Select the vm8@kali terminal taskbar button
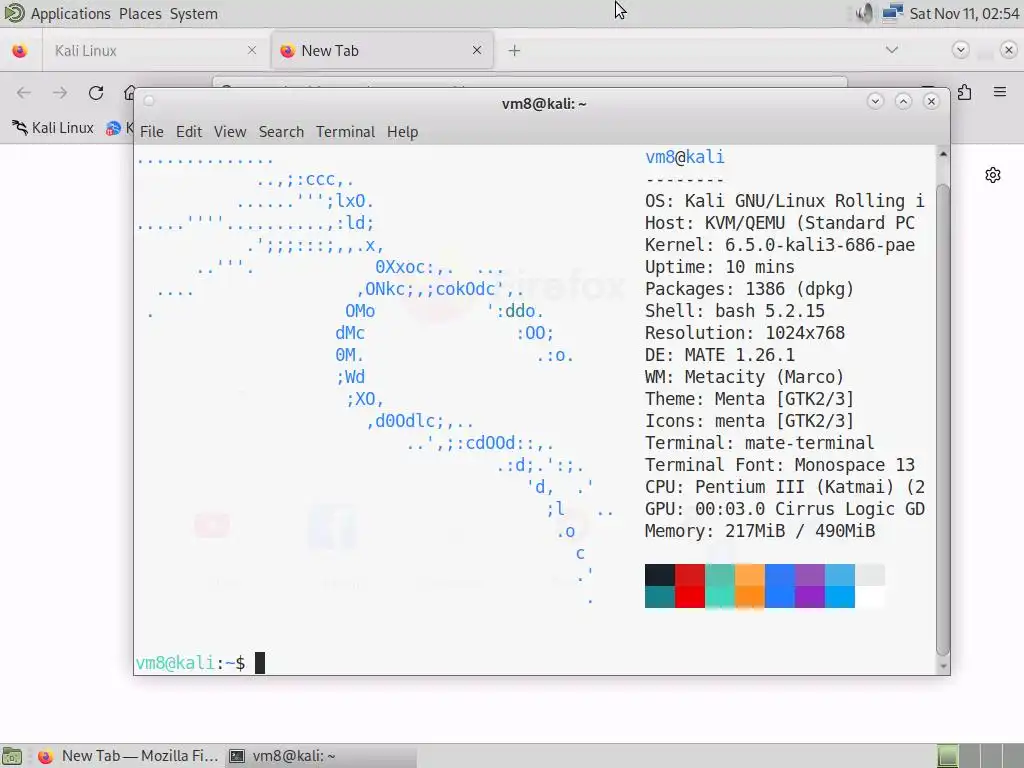The height and width of the screenshot is (768, 1024). pos(321,756)
